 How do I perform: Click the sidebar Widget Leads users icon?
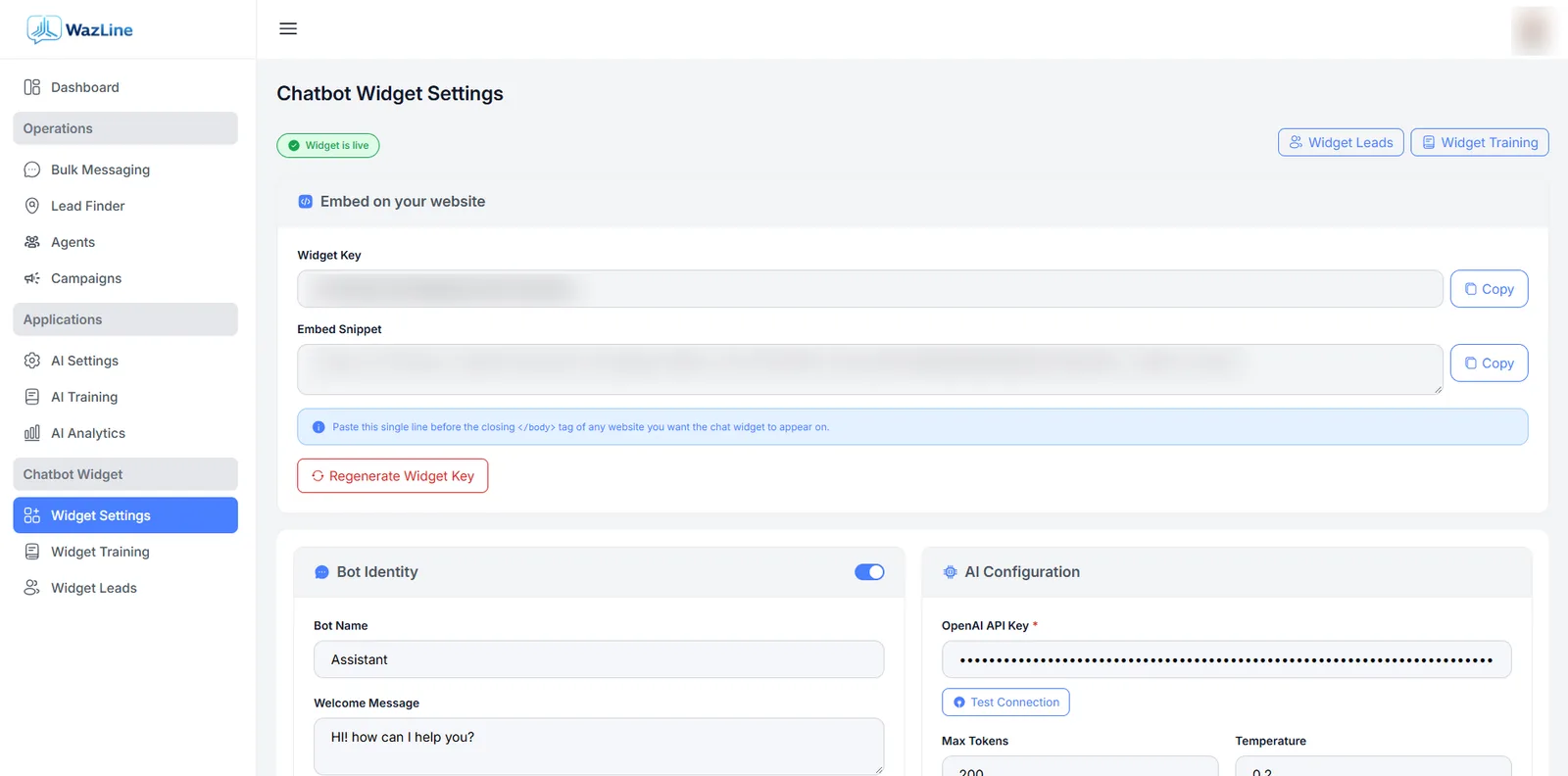32,588
